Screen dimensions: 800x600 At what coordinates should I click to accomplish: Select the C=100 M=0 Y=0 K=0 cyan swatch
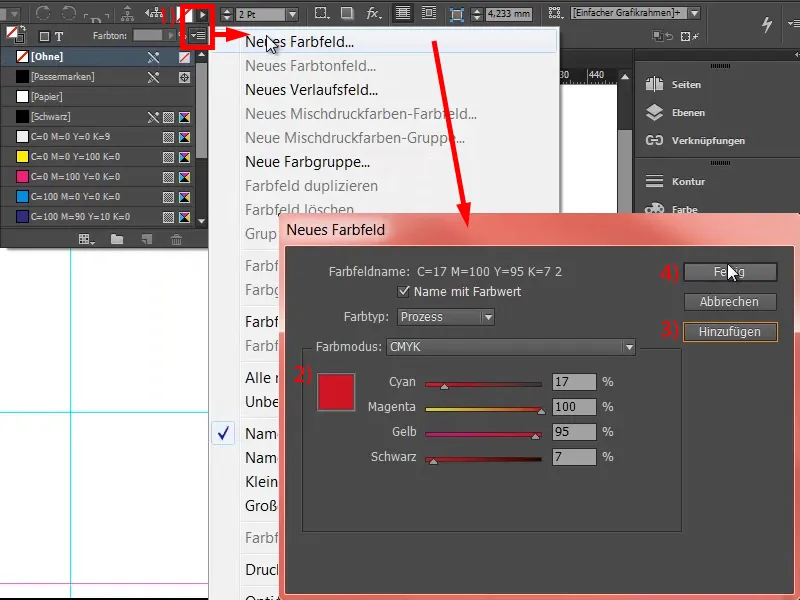(x=97, y=196)
